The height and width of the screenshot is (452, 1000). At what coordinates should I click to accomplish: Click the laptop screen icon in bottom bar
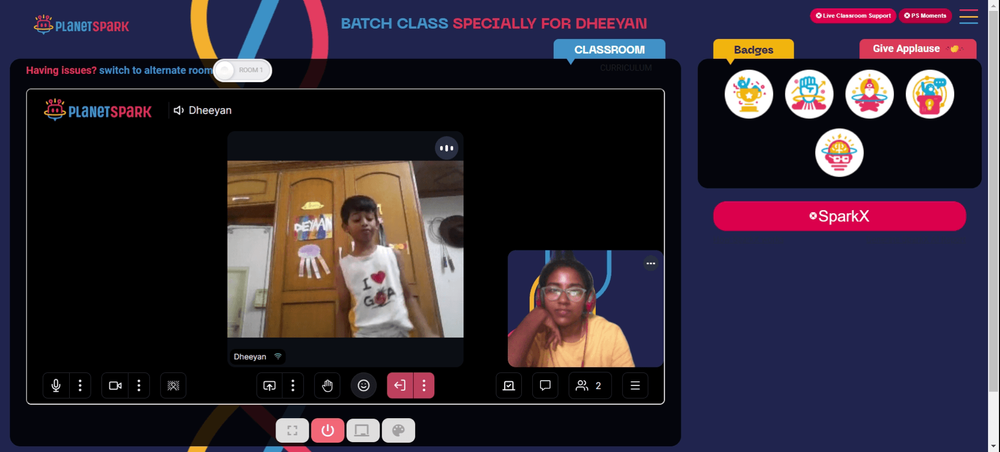pos(363,430)
